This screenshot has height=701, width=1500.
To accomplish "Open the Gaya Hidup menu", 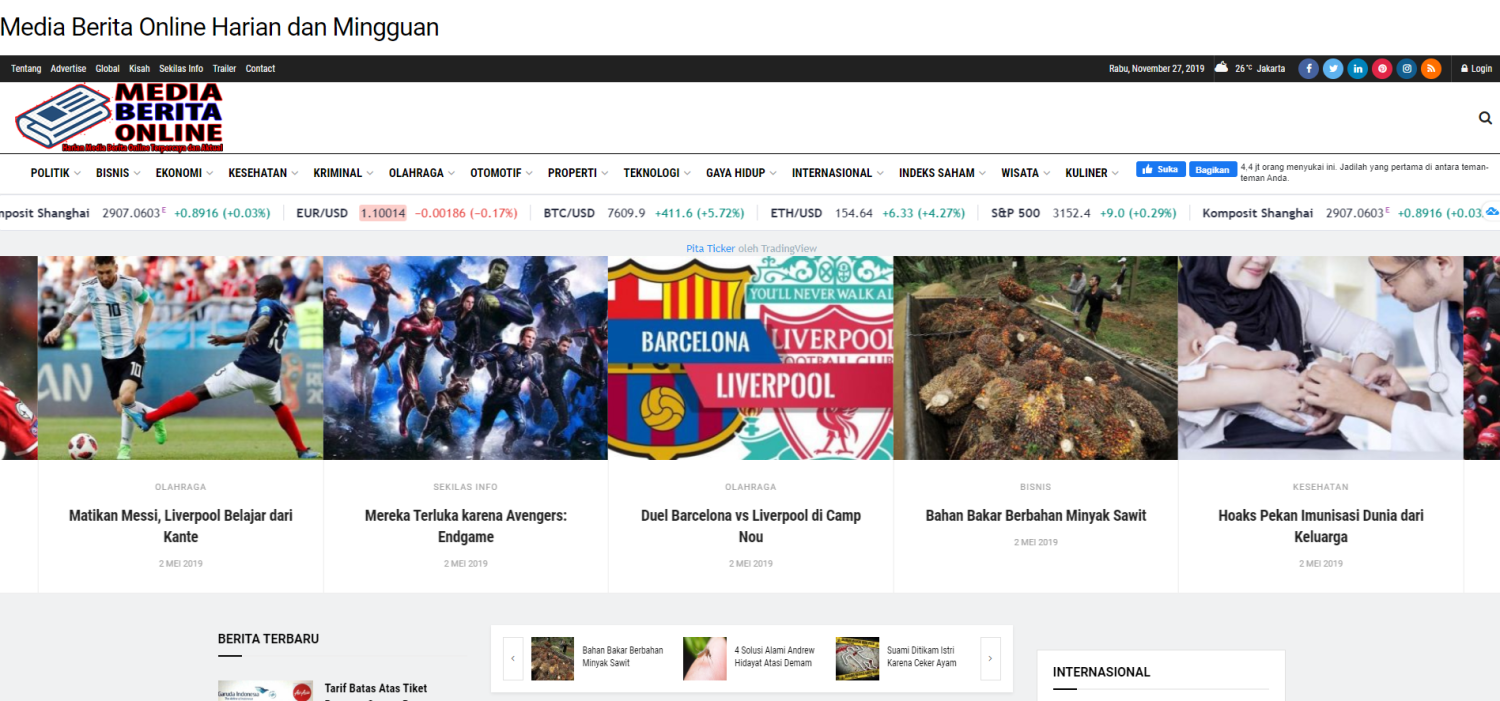I will (x=741, y=173).
